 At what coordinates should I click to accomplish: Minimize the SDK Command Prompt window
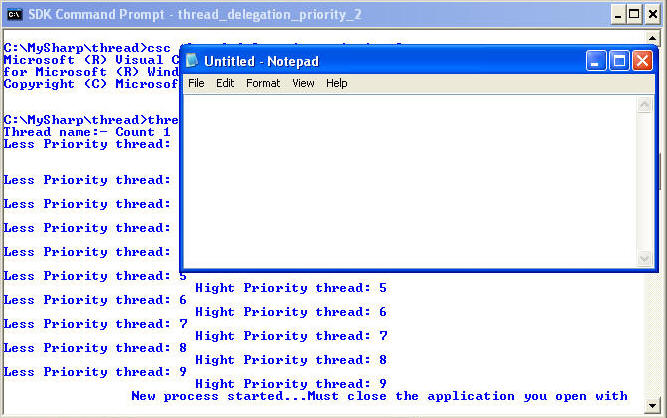(x=620, y=14)
